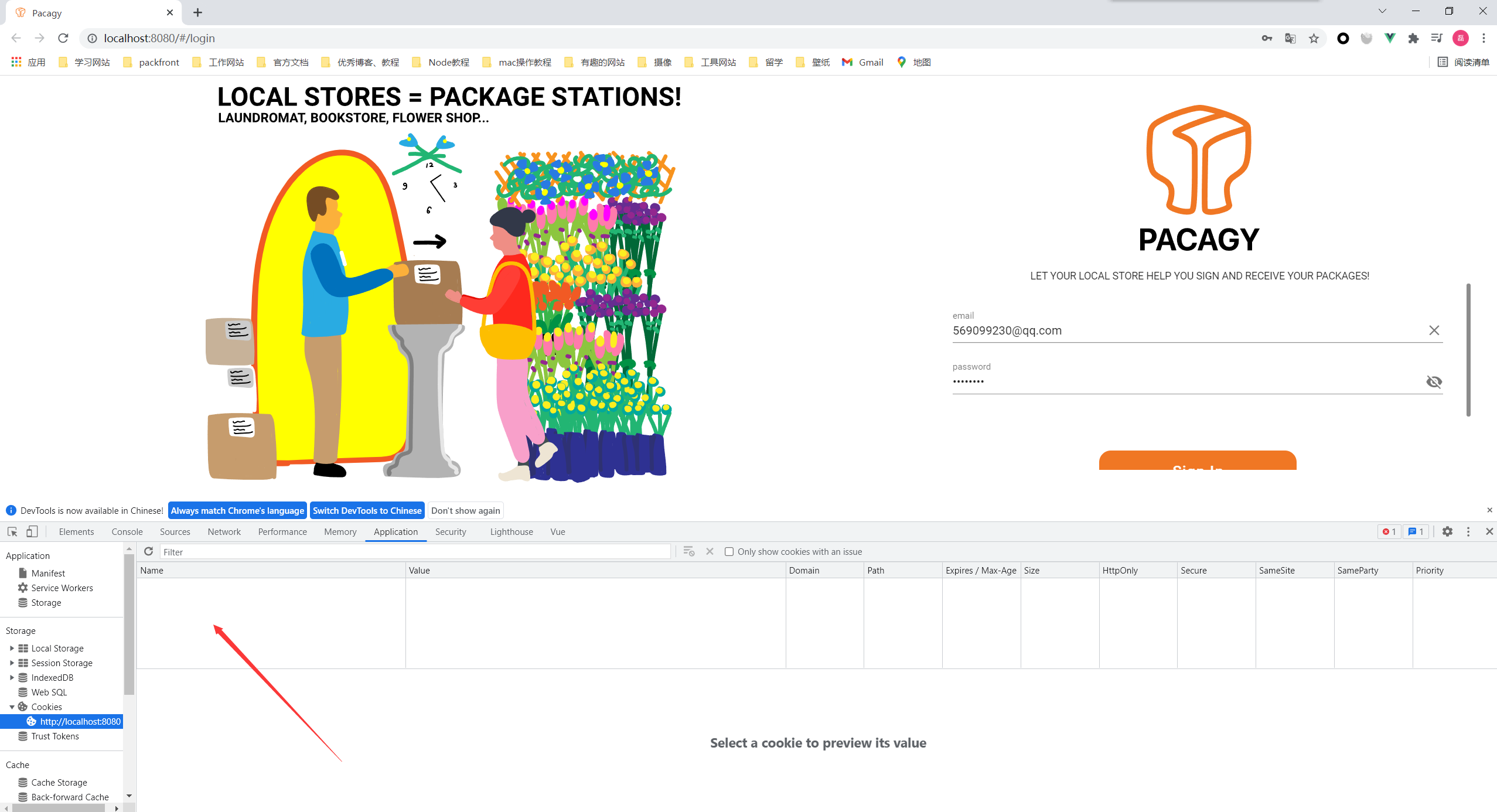Open the Maps bookmark
This screenshot has width=1497, height=812.
(x=914, y=62)
